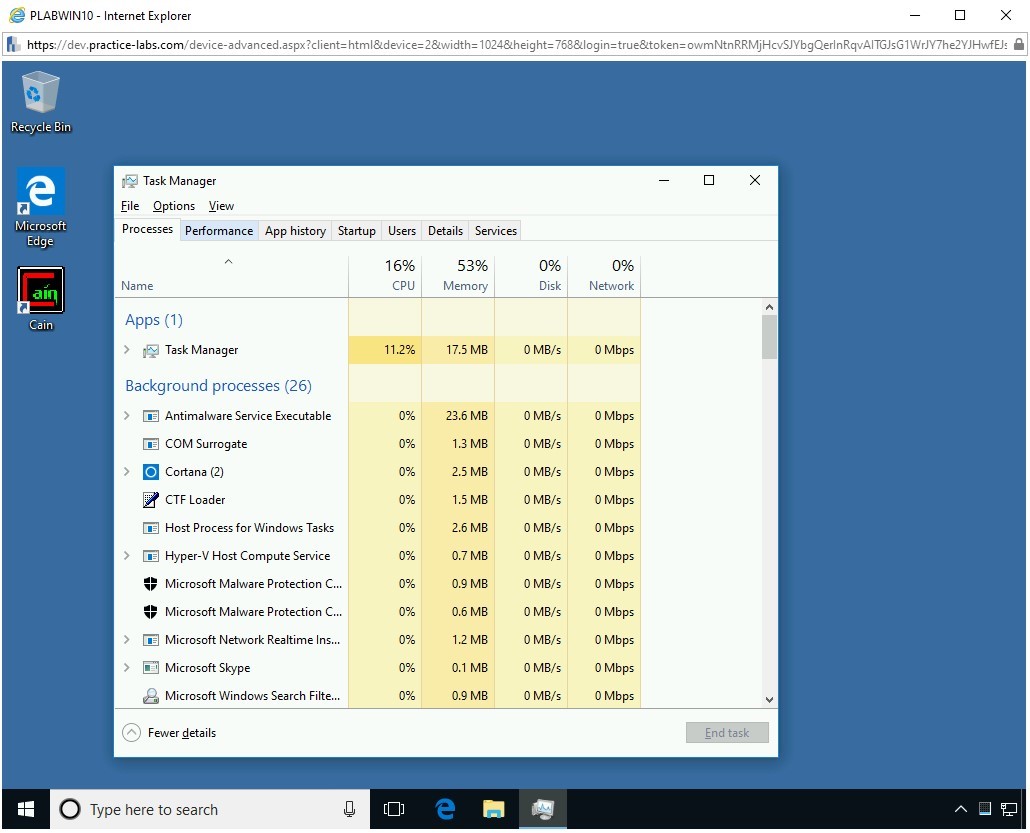
Task: Open the Cain desktop shortcut
Action: (x=40, y=297)
